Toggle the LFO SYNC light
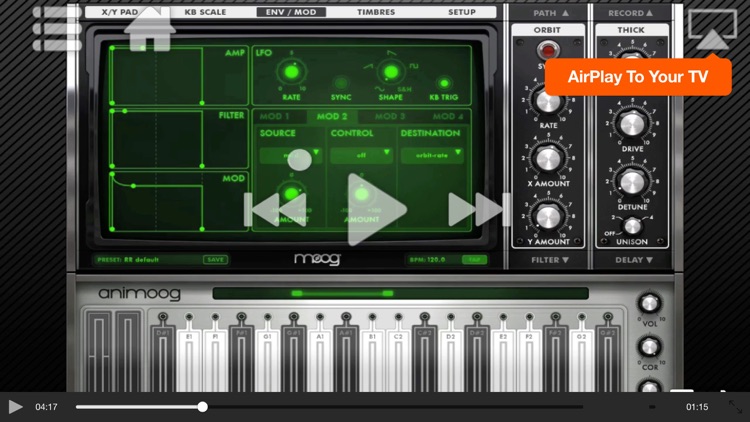 pyautogui.click(x=341, y=83)
